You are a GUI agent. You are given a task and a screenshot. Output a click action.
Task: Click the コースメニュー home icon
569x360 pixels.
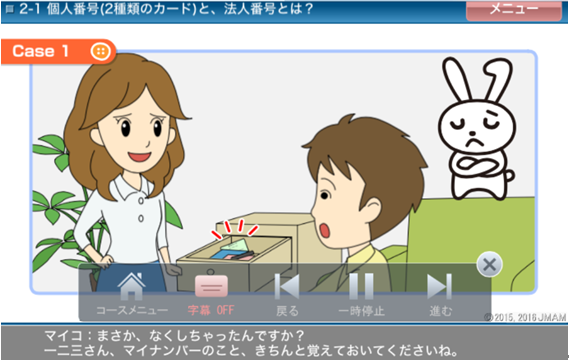pyautogui.click(x=131, y=286)
